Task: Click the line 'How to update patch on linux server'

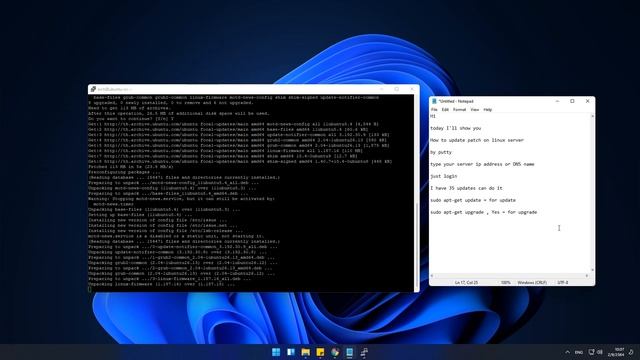Action: click(477, 140)
